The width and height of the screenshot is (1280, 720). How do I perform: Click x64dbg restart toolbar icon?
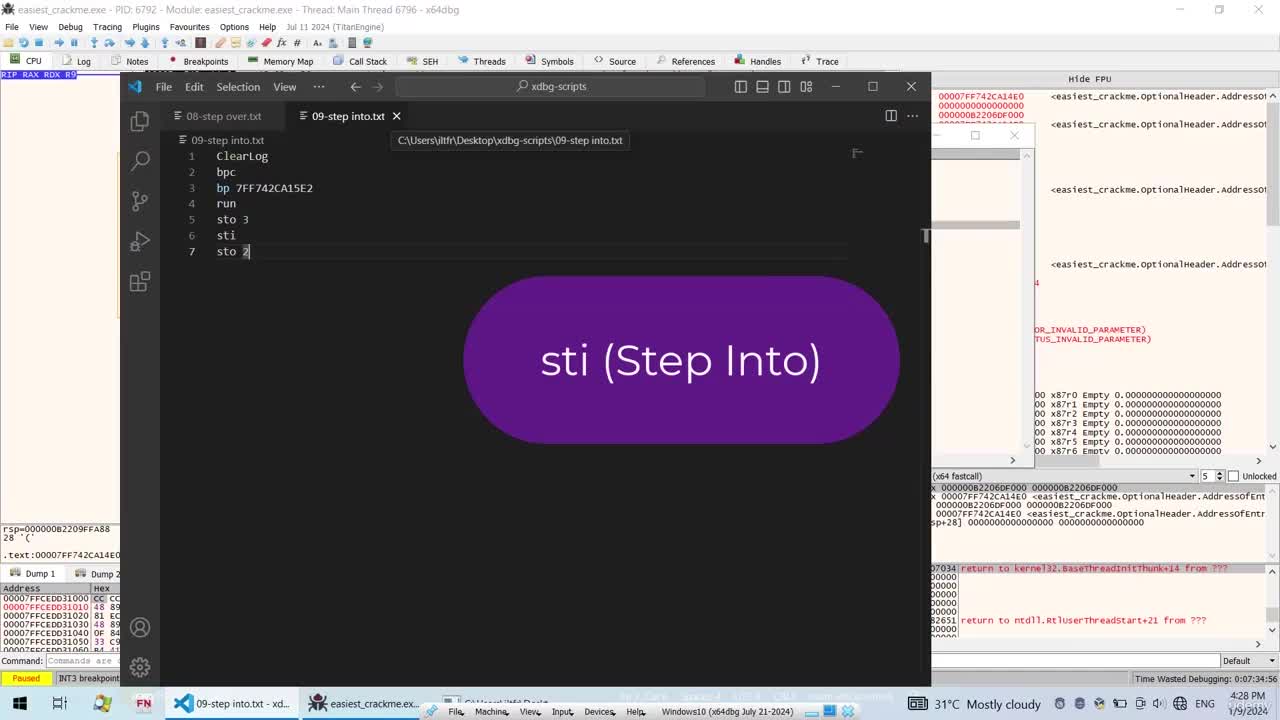pyautogui.click(x=23, y=43)
